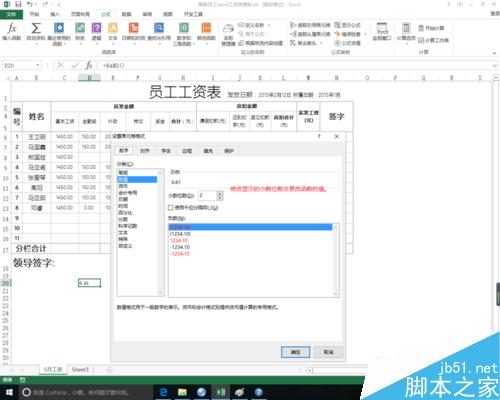The height and width of the screenshot is (400, 500).
Task: Open the File tab
Action: [x=11, y=14]
